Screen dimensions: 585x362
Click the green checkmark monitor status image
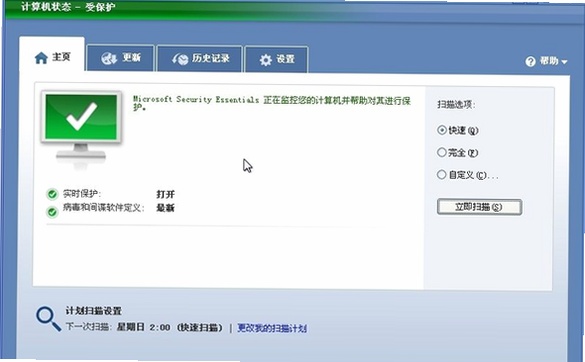click(x=81, y=129)
